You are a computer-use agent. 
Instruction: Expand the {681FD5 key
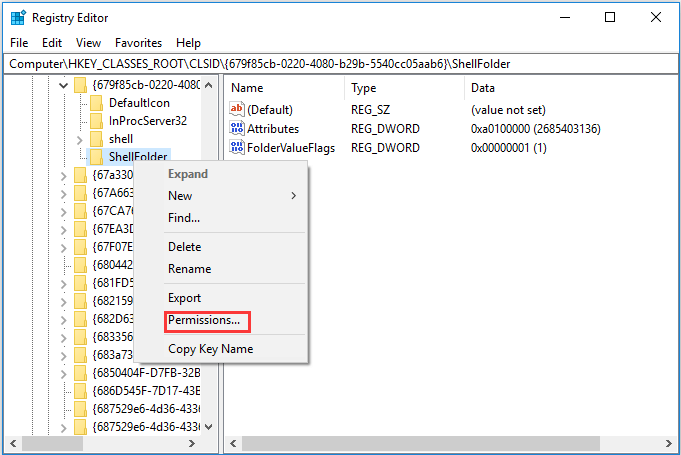tap(63, 284)
